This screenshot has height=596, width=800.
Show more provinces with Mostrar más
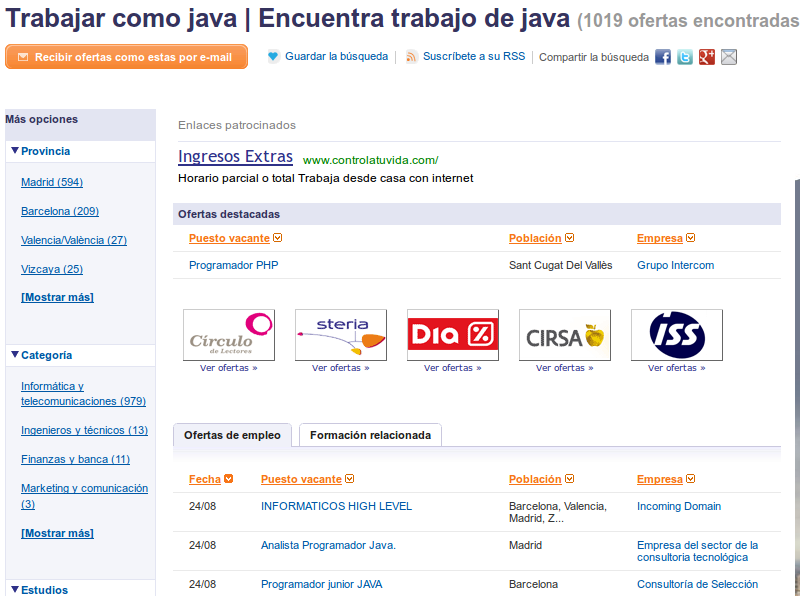(57, 297)
